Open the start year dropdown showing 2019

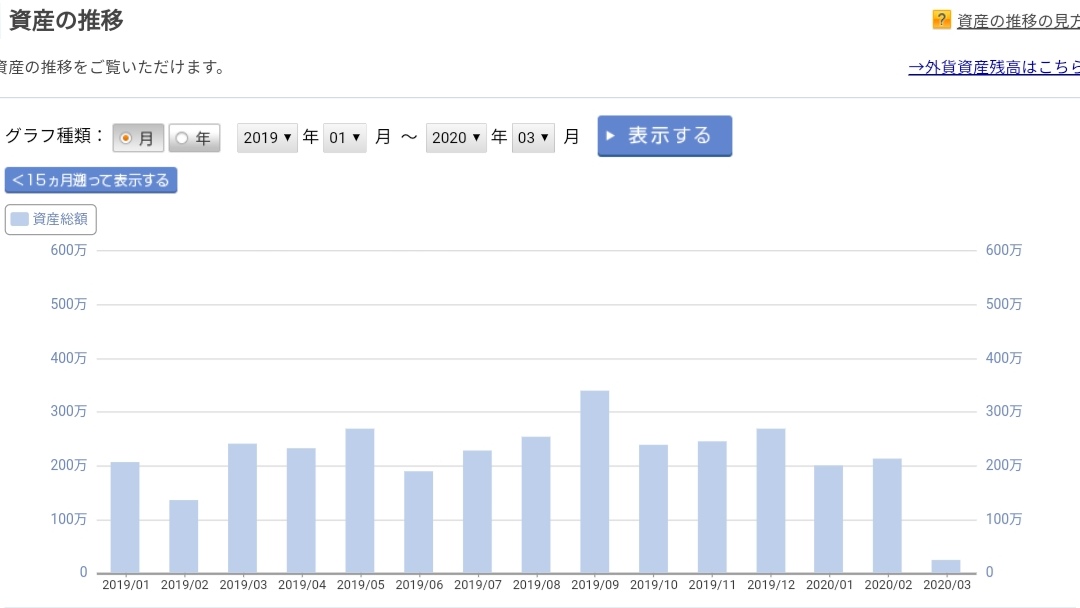click(268, 138)
